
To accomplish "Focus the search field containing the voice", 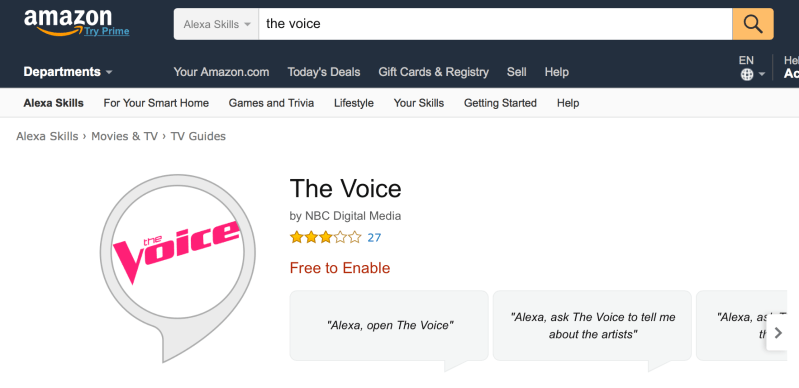I will (495, 24).
